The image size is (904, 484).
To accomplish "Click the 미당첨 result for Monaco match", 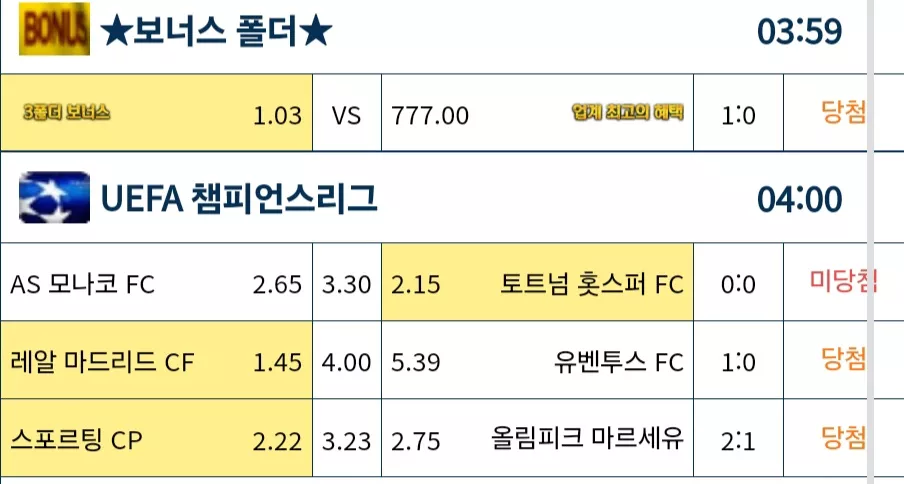I will pos(843,281).
